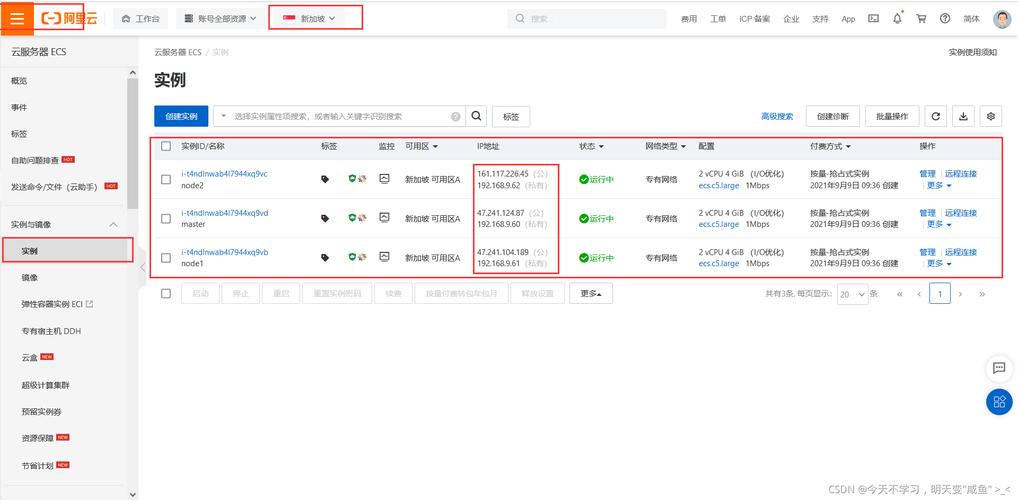The width and height of the screenshot is (1018, 500).
Task: Check the box for master instance
Action: point(166,218)
